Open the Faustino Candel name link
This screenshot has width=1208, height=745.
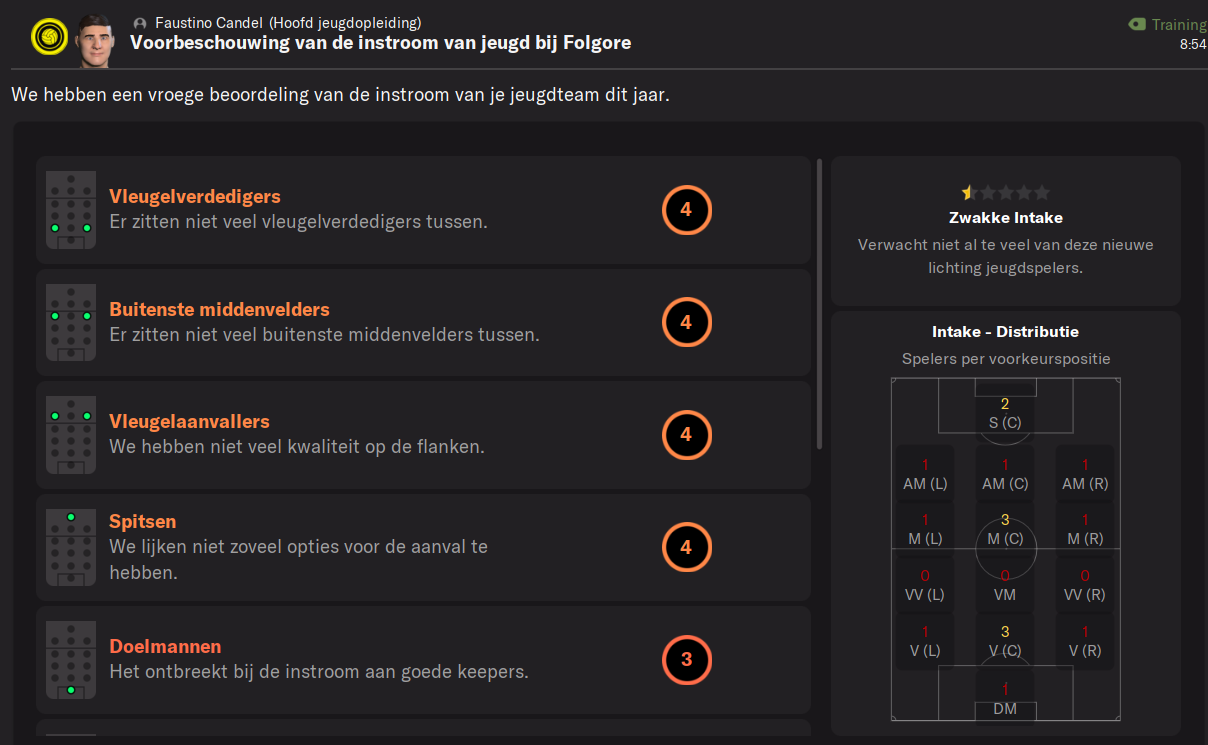(208, 23)
